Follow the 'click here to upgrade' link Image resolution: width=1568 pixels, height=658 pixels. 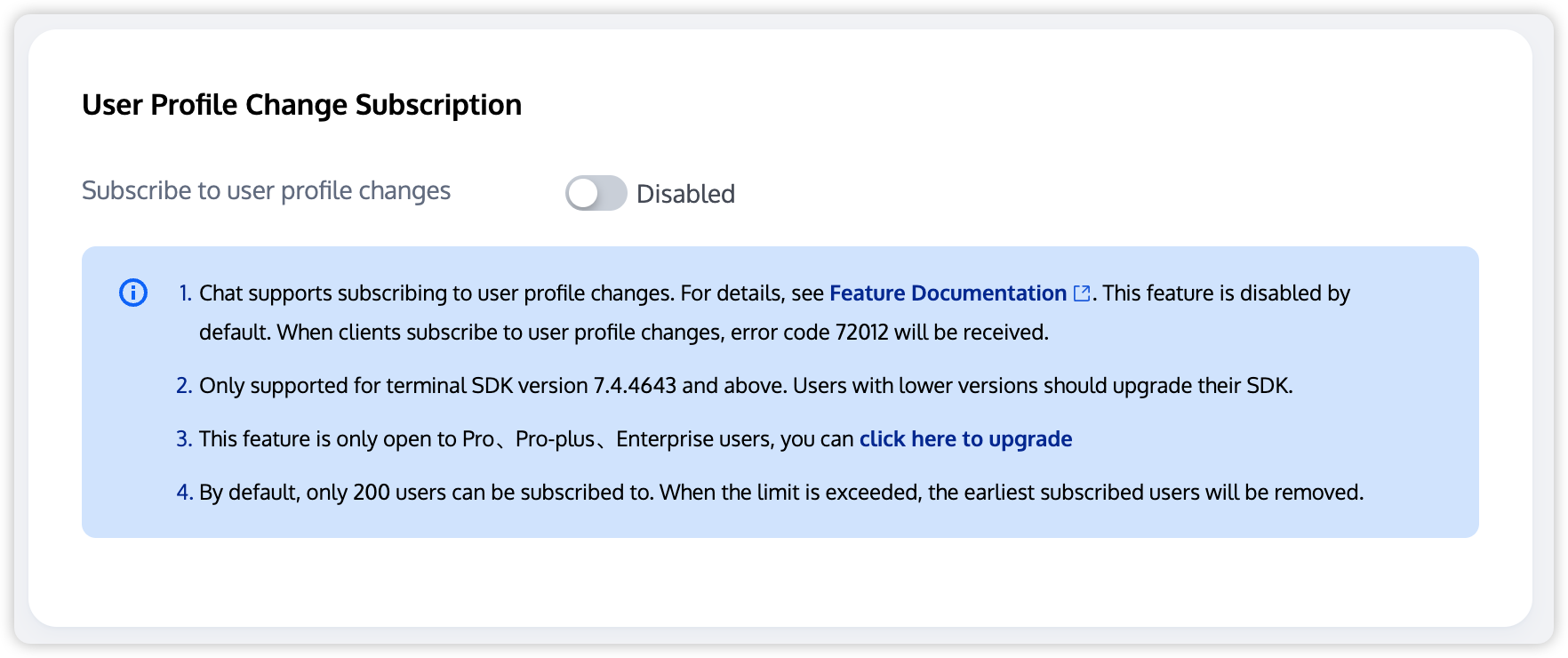click(965, 439)
